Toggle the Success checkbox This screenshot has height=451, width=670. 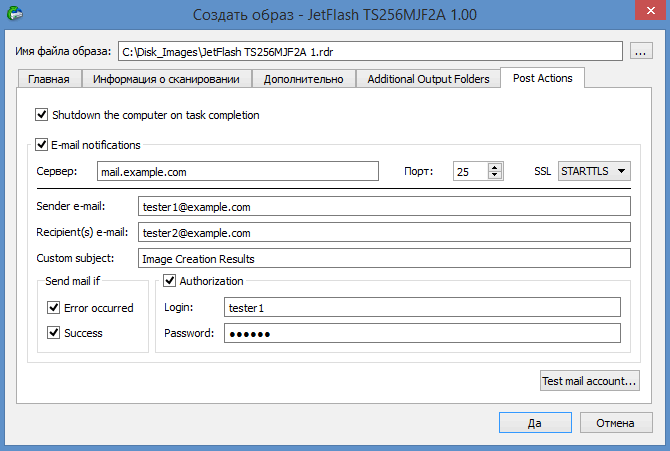pos(53,333)
